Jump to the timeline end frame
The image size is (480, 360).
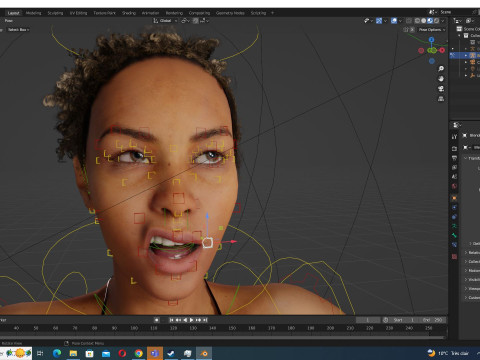click(205, 320)
